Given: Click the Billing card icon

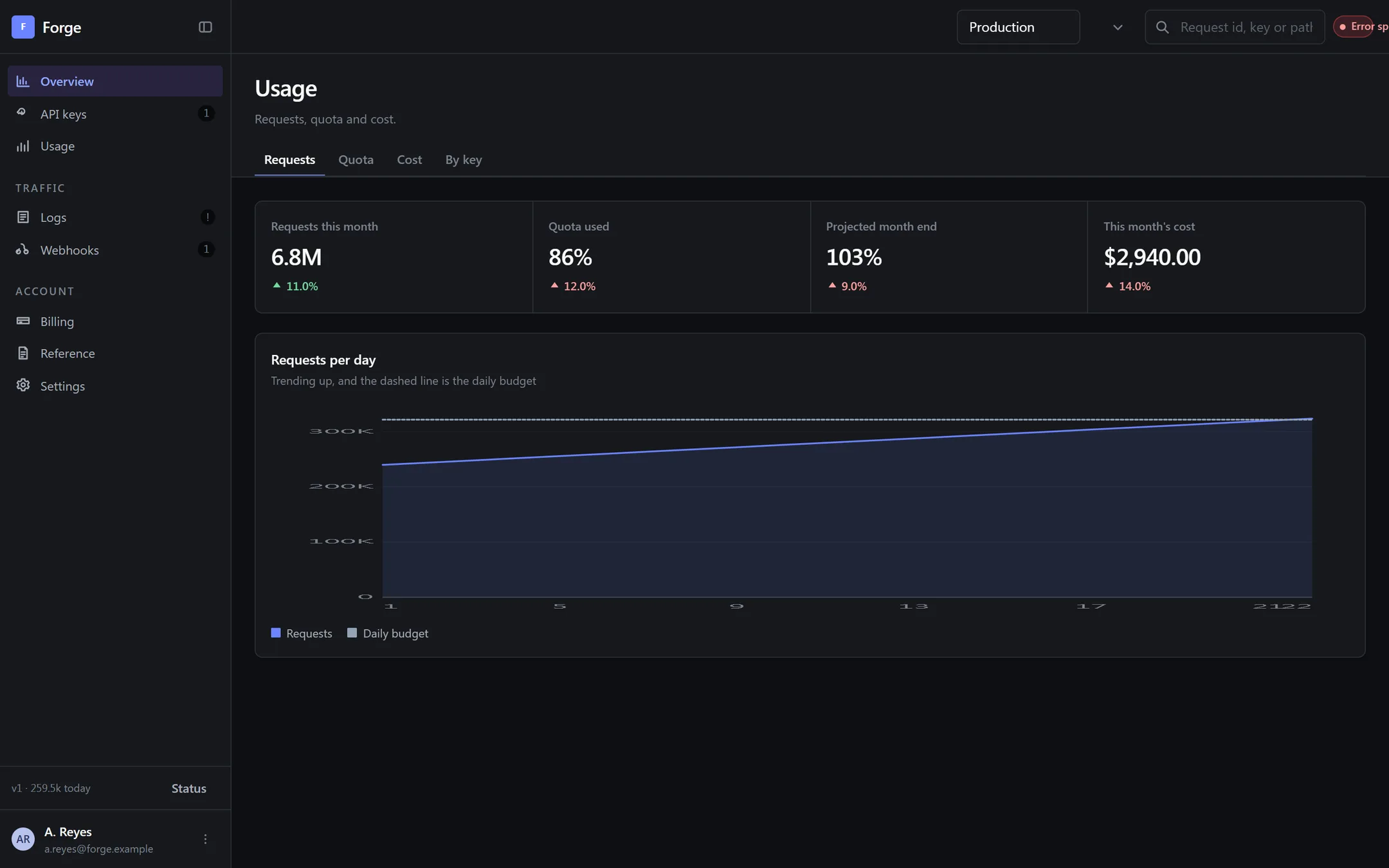Looking at the screenshot, I should [23, 321].
